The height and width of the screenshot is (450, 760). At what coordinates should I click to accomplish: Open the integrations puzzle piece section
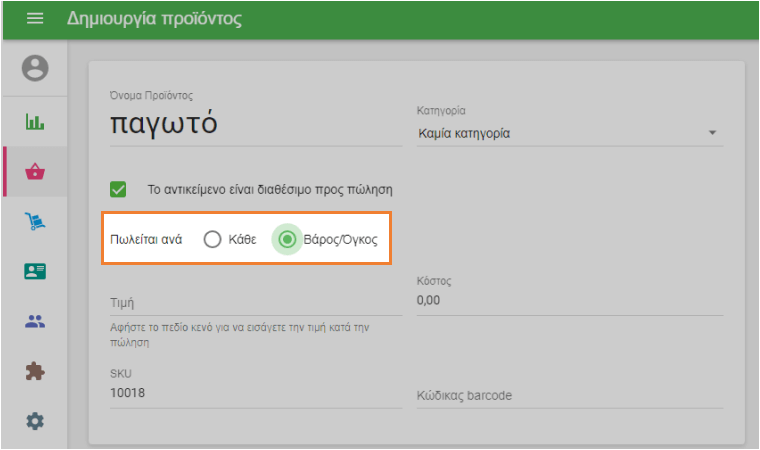35,371
